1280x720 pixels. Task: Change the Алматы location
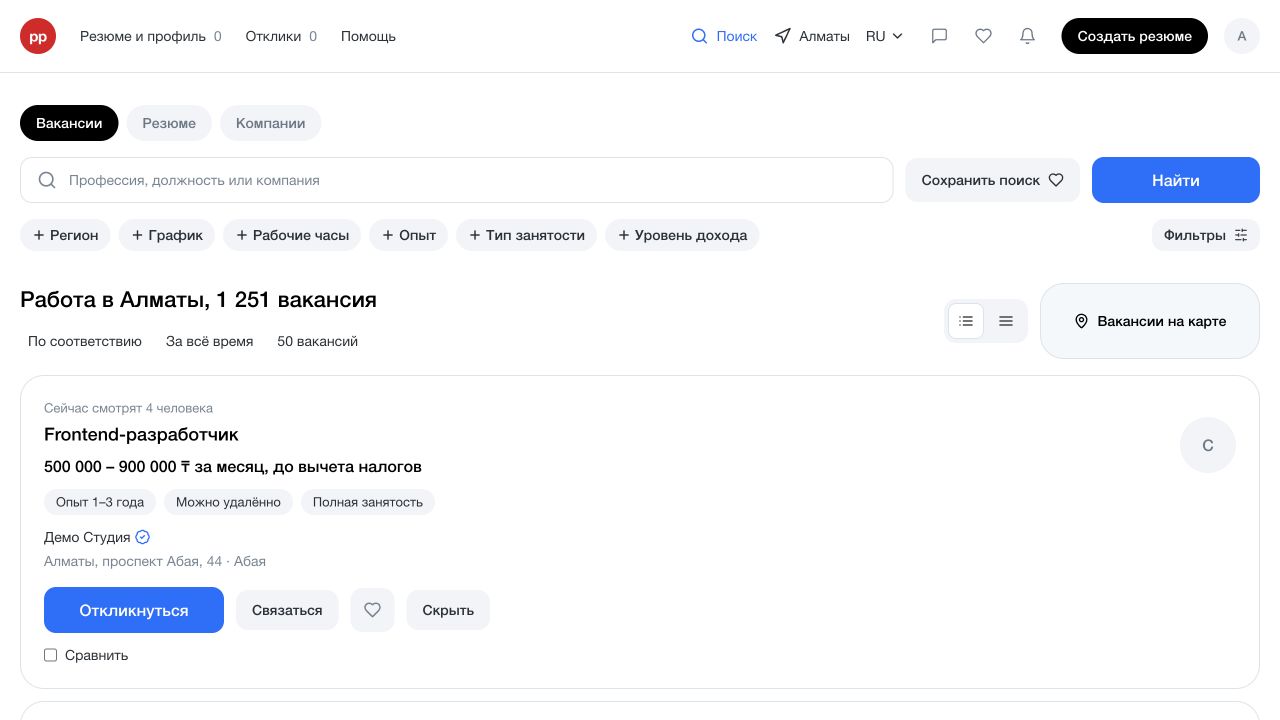point(812,36)
